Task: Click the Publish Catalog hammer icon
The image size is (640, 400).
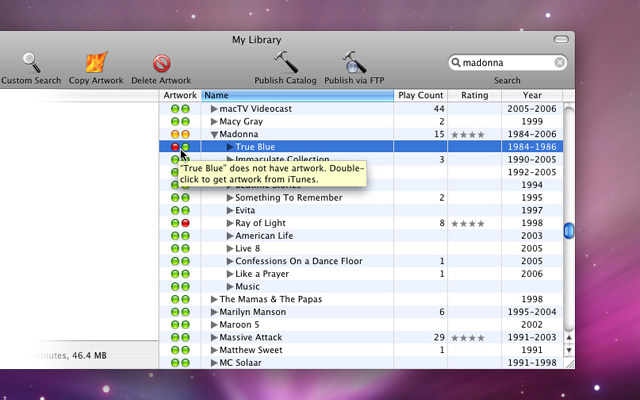Action: click(x=285, y=63)
